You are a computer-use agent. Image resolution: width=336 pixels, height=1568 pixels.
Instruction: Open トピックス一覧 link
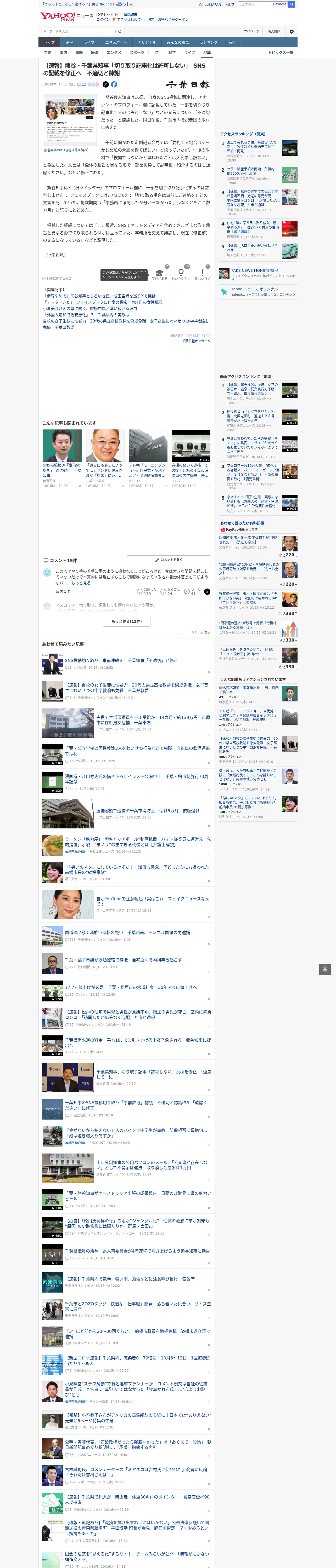pyautogui.click(x=281, y=52)
